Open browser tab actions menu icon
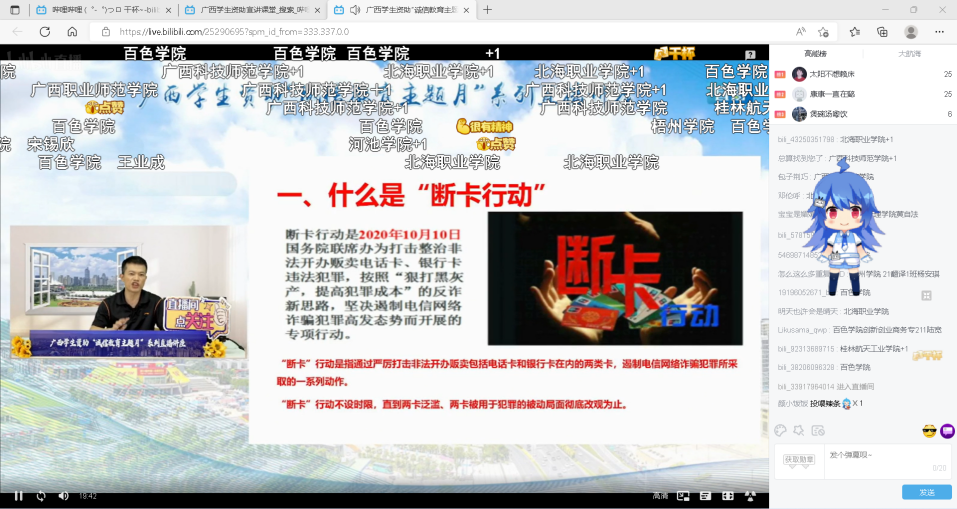Viewport: 957px width, 509px height. 15,10
